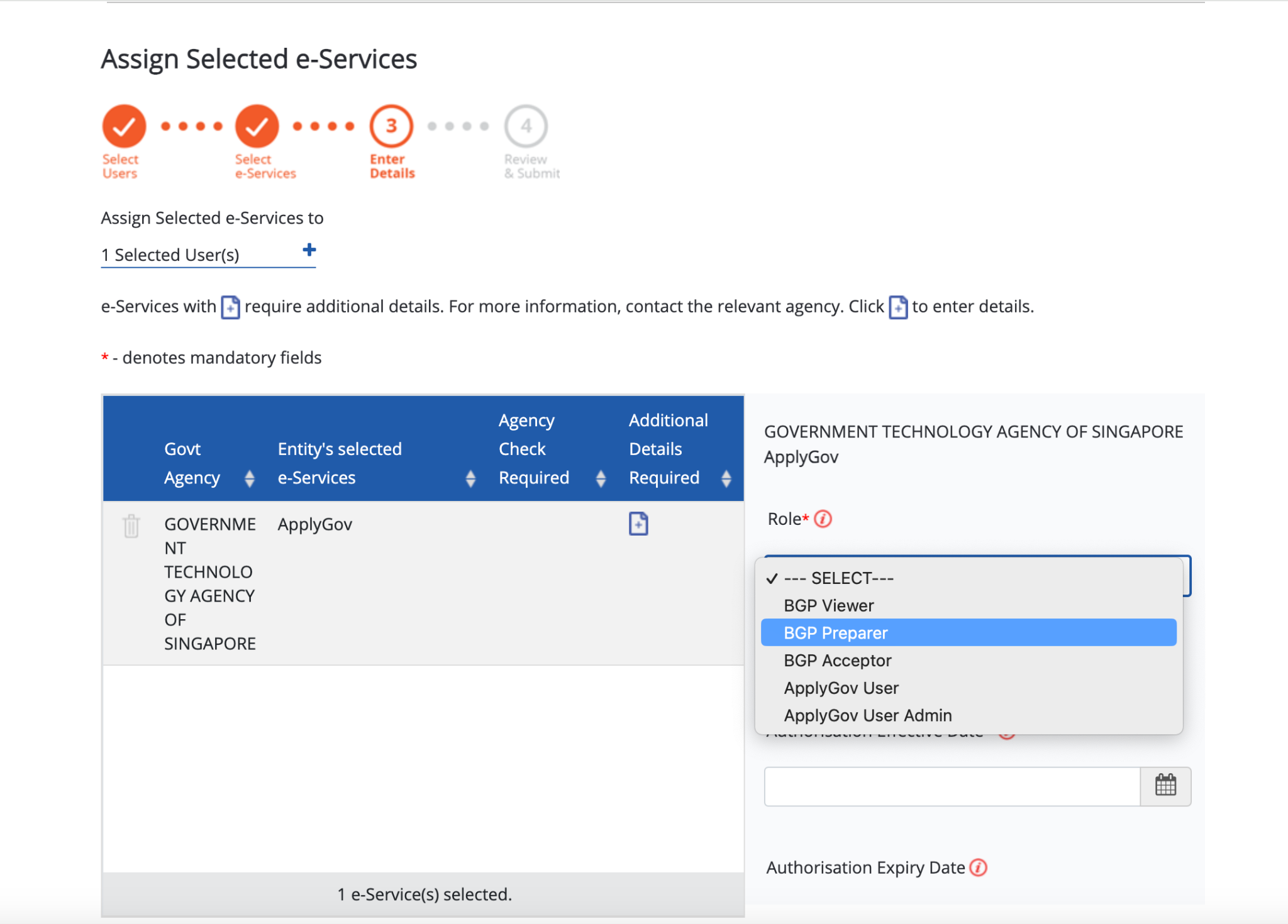This screenshot has width=1288, height=924.
Task: Sort table by Additional Details Required
Action: [726, 478]
